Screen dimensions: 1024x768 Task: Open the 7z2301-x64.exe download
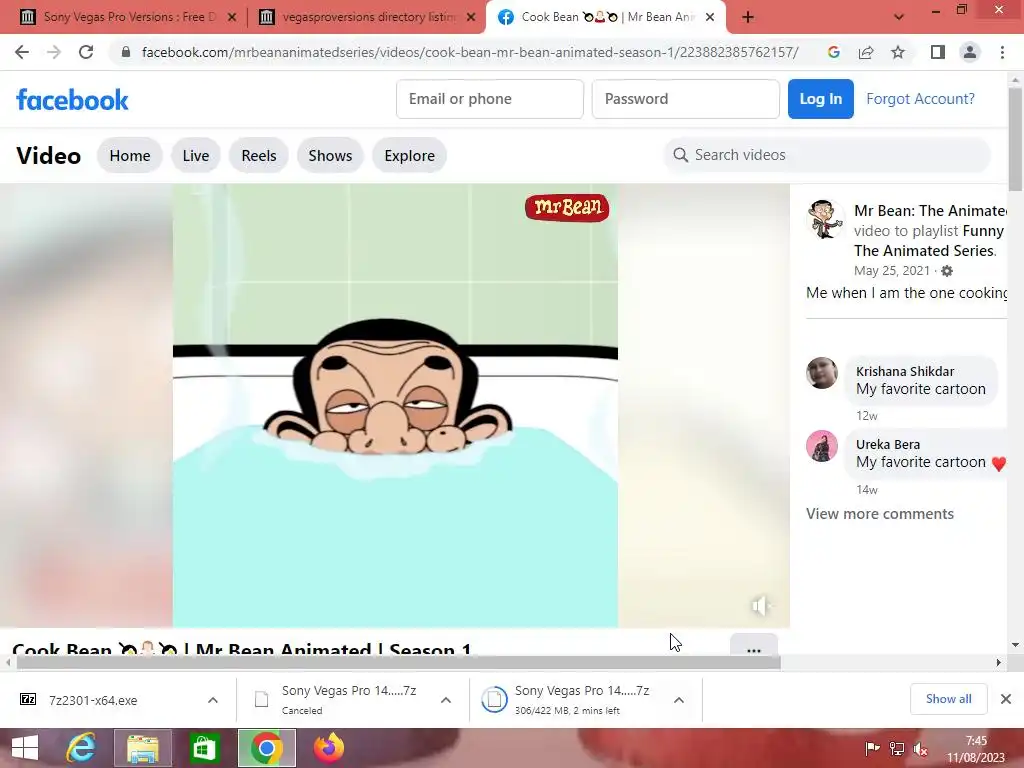click(x=93, y=700)
